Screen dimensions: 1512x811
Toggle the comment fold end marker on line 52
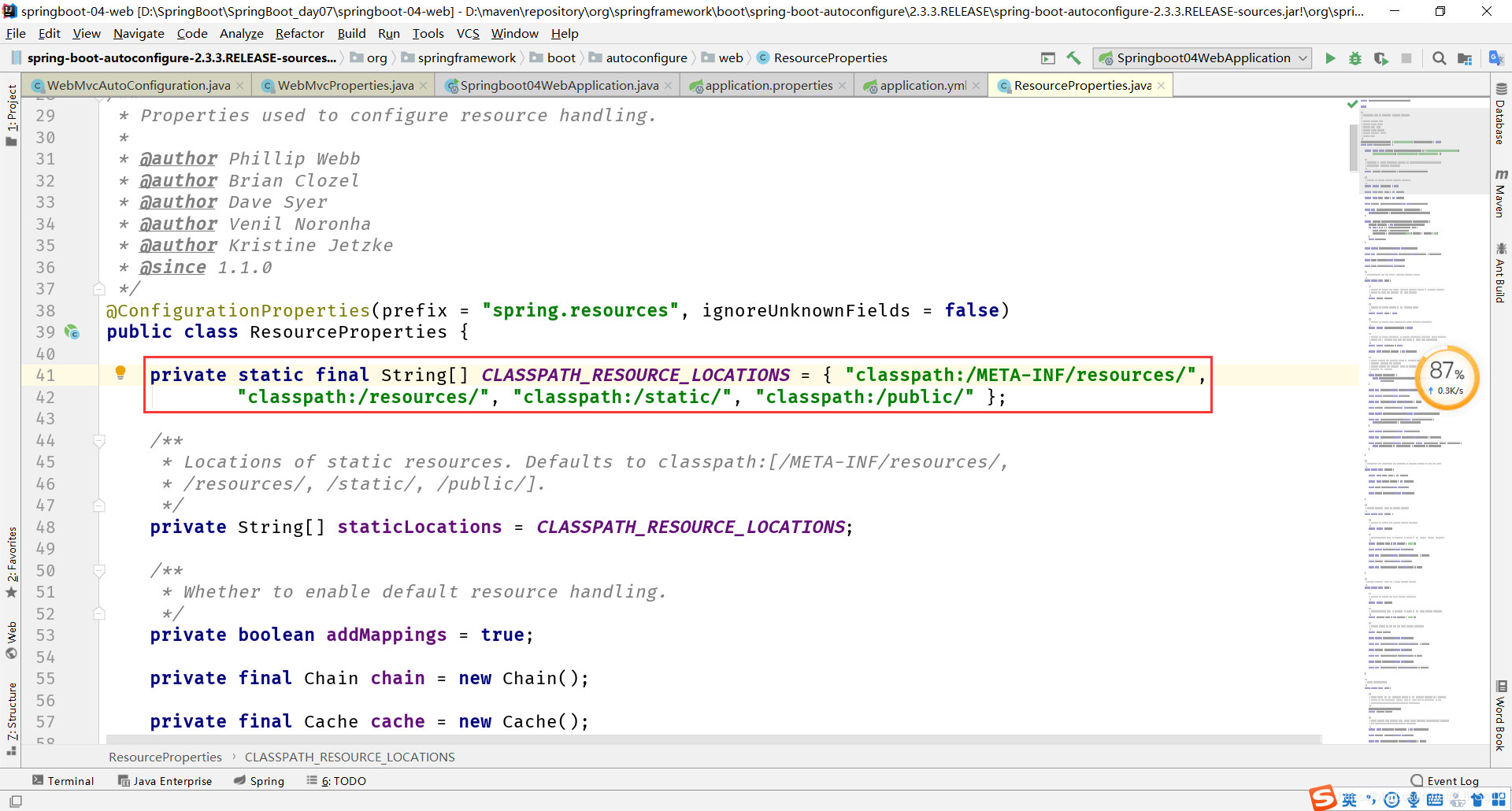[99, 613]
